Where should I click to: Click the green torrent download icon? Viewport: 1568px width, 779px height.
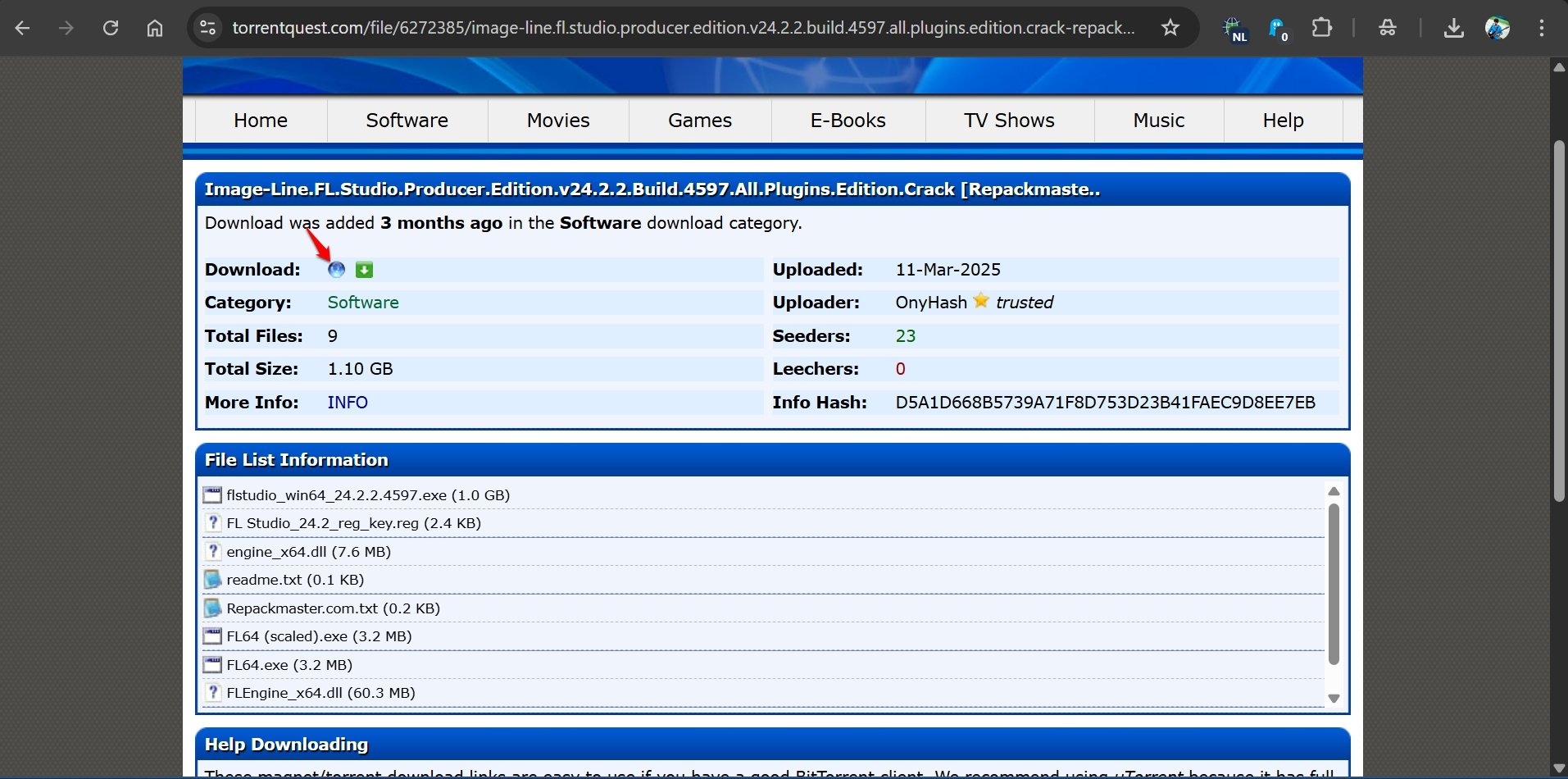pos(365,270)
